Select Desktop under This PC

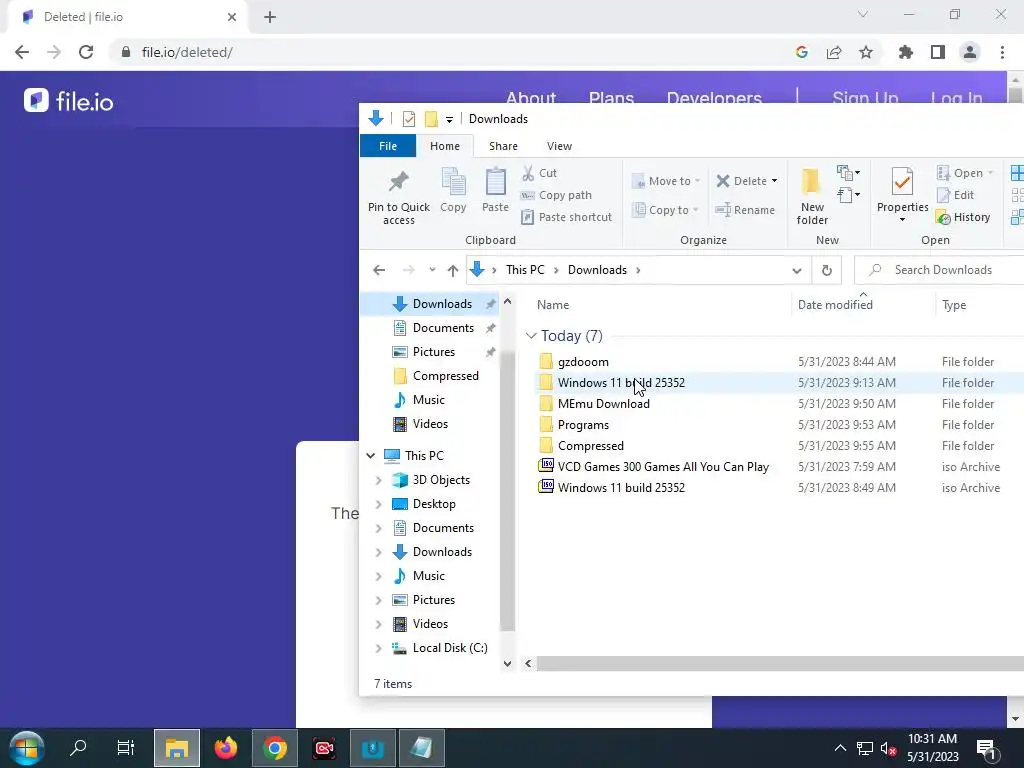[x=434, y=504]
